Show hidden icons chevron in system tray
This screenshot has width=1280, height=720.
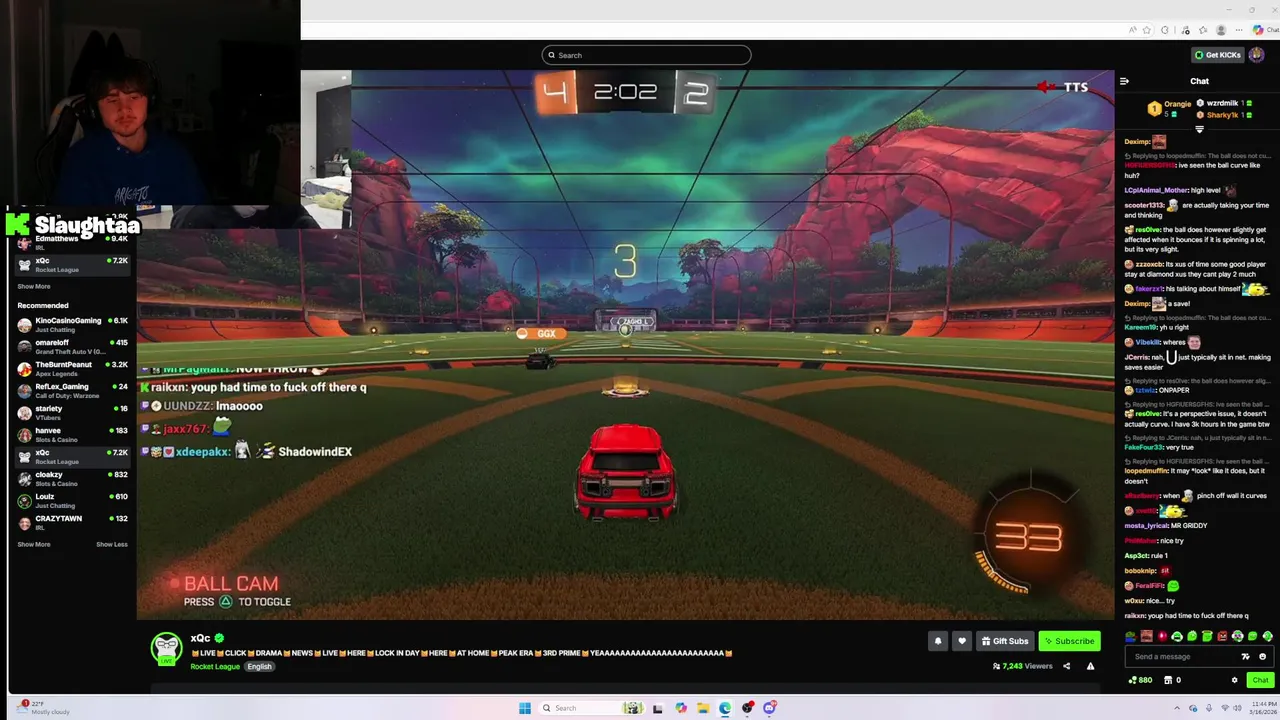pyautogui.click(x=1178, y=708)
